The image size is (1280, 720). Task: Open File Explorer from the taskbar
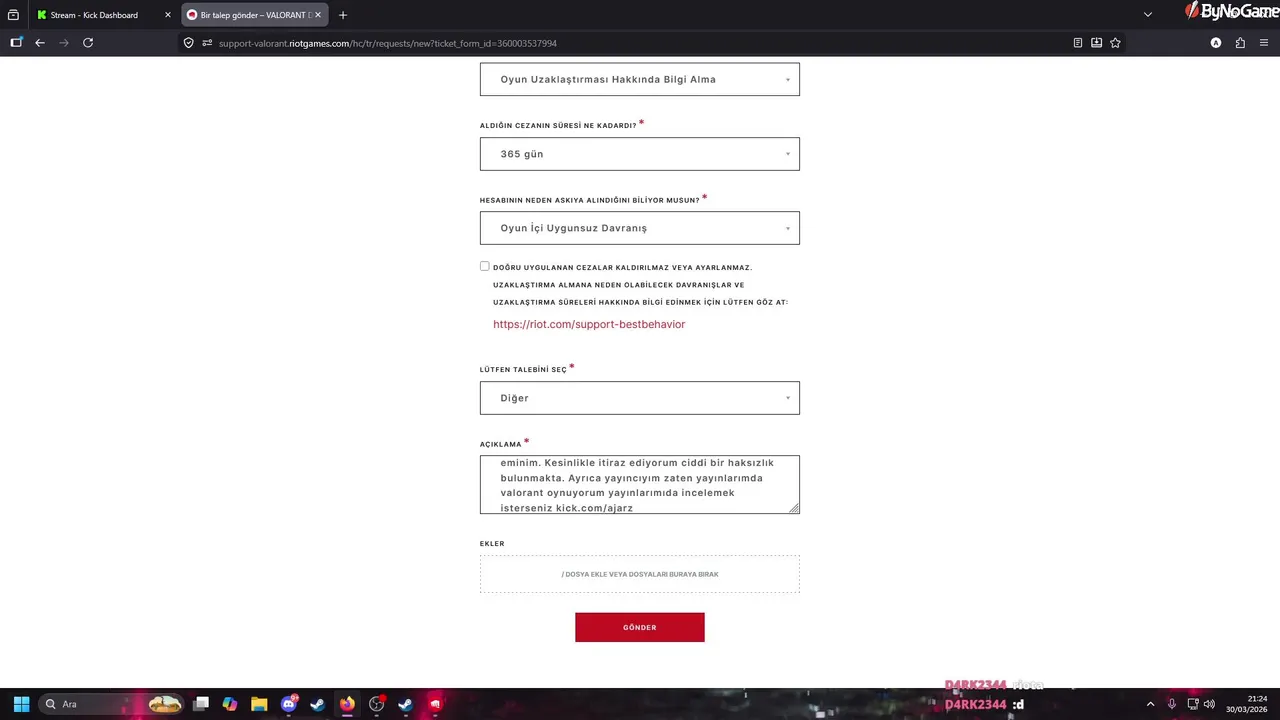click(259, 704)
